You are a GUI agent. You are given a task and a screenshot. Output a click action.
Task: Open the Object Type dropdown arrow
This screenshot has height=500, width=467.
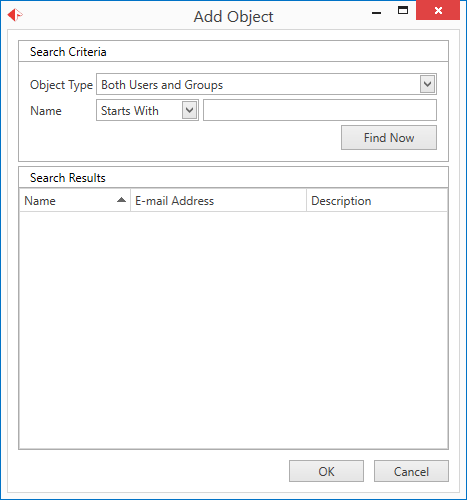[x=427, y=84]
